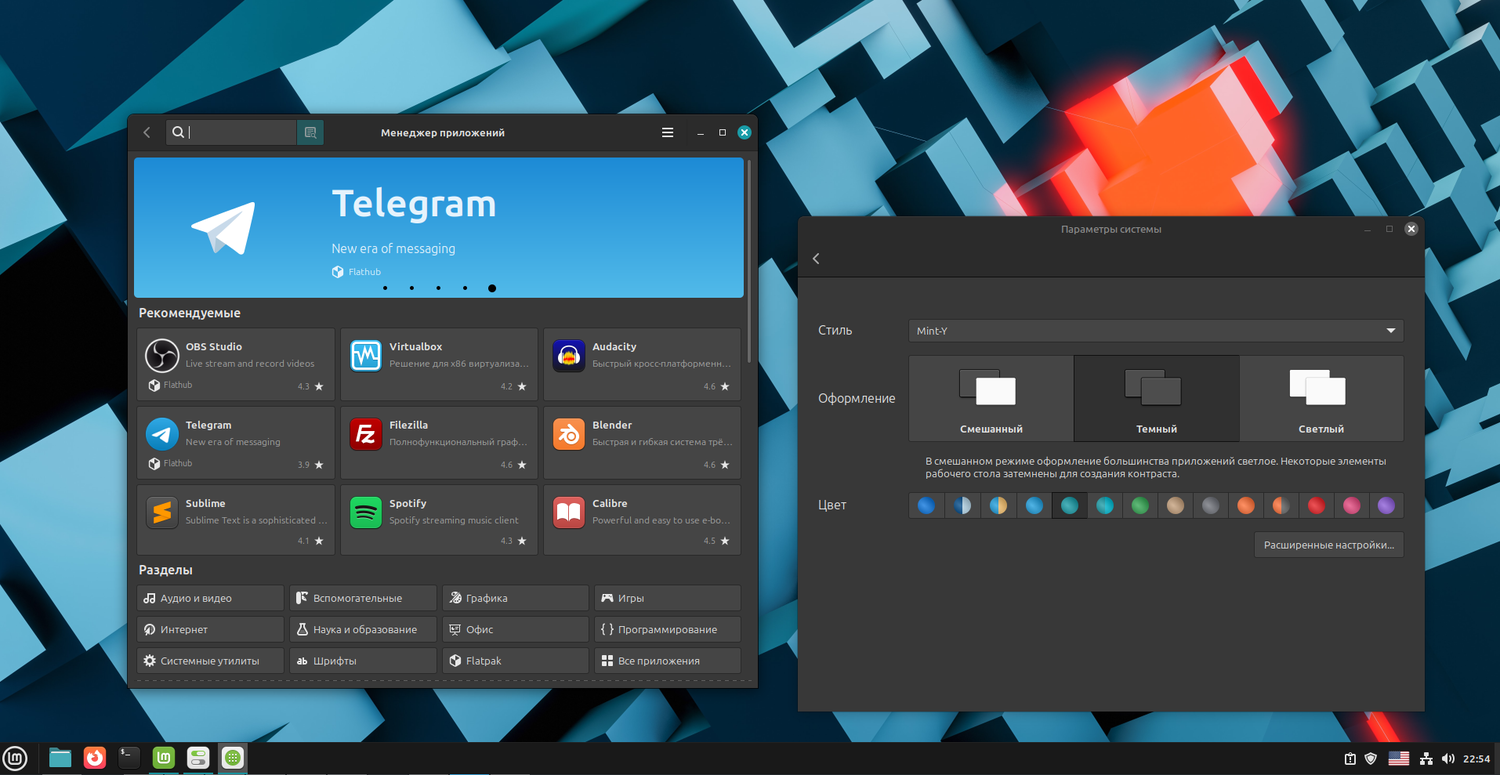Pick the sand beige color swatch
The width and height of the screenshot is (1500, 775).
(1175, 506)
